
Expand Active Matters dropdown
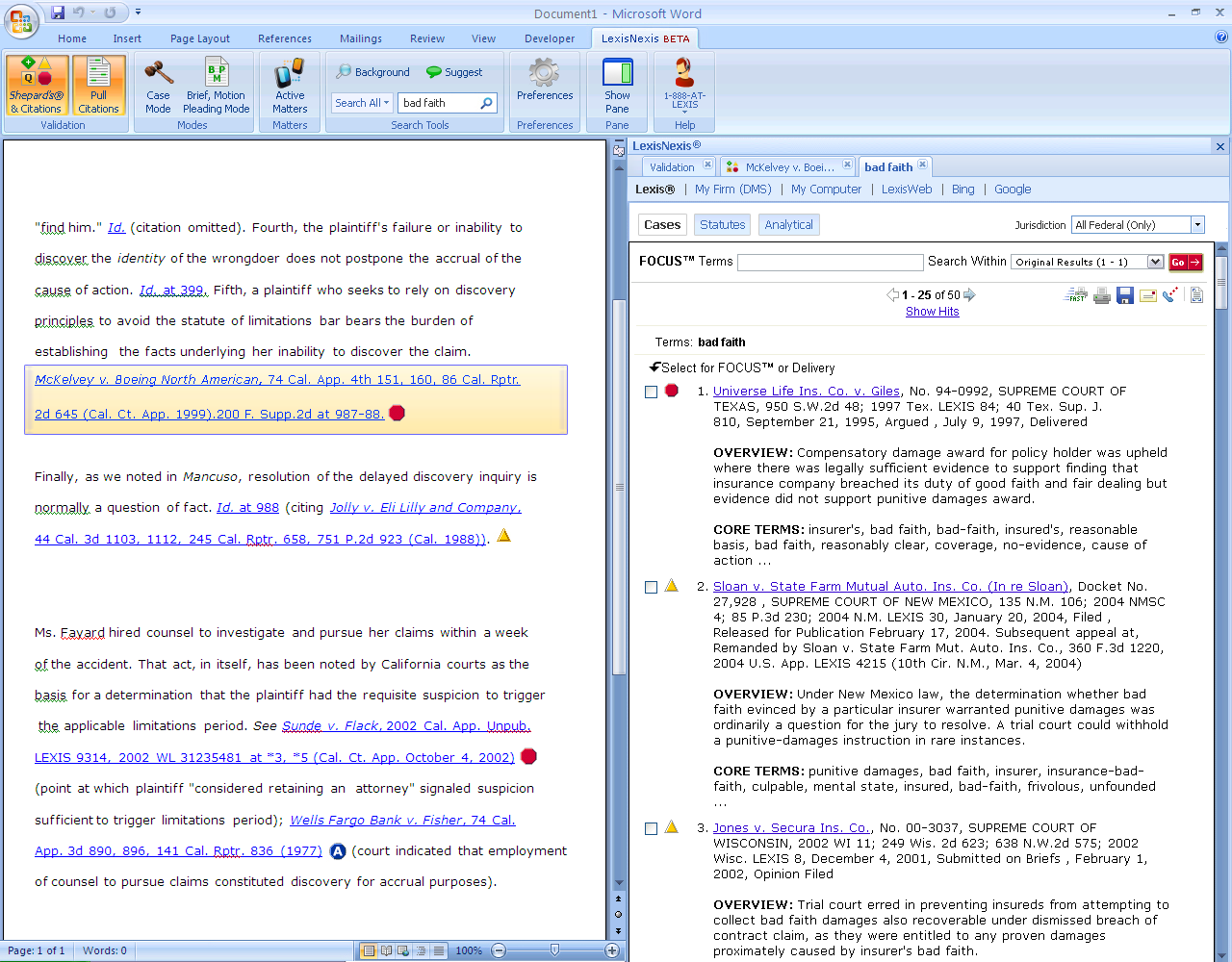(x=290, y=86)
